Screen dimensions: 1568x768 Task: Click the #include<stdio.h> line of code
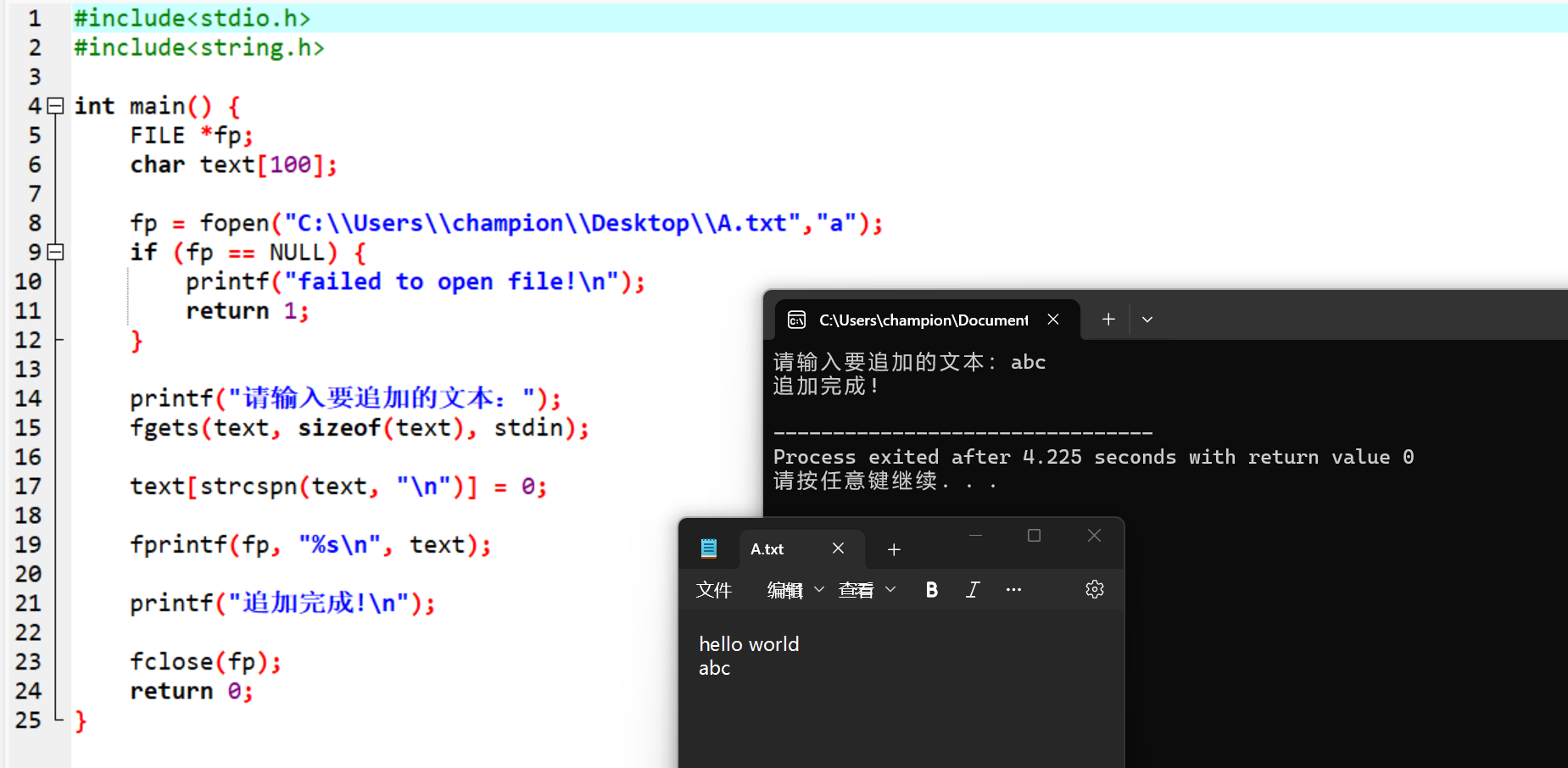tap(193, 19)
